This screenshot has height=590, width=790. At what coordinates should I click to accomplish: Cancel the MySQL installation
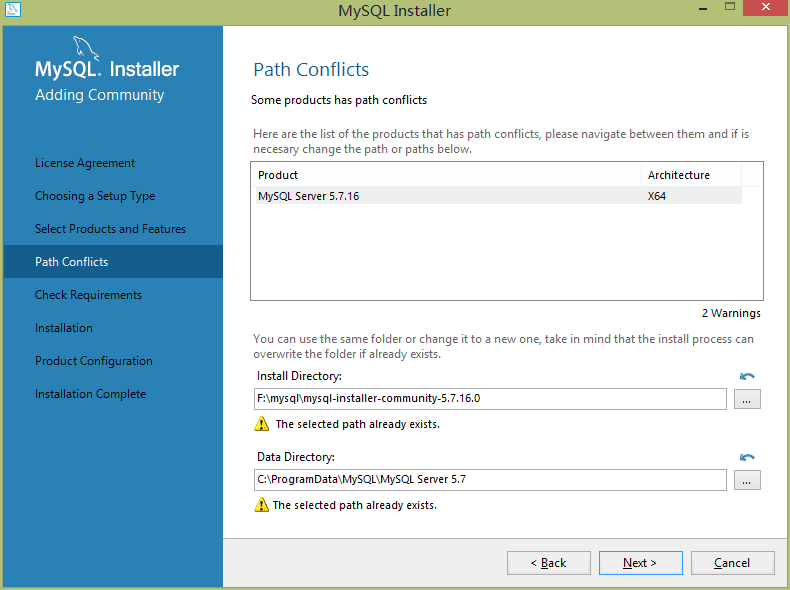[x=732, y=563]
